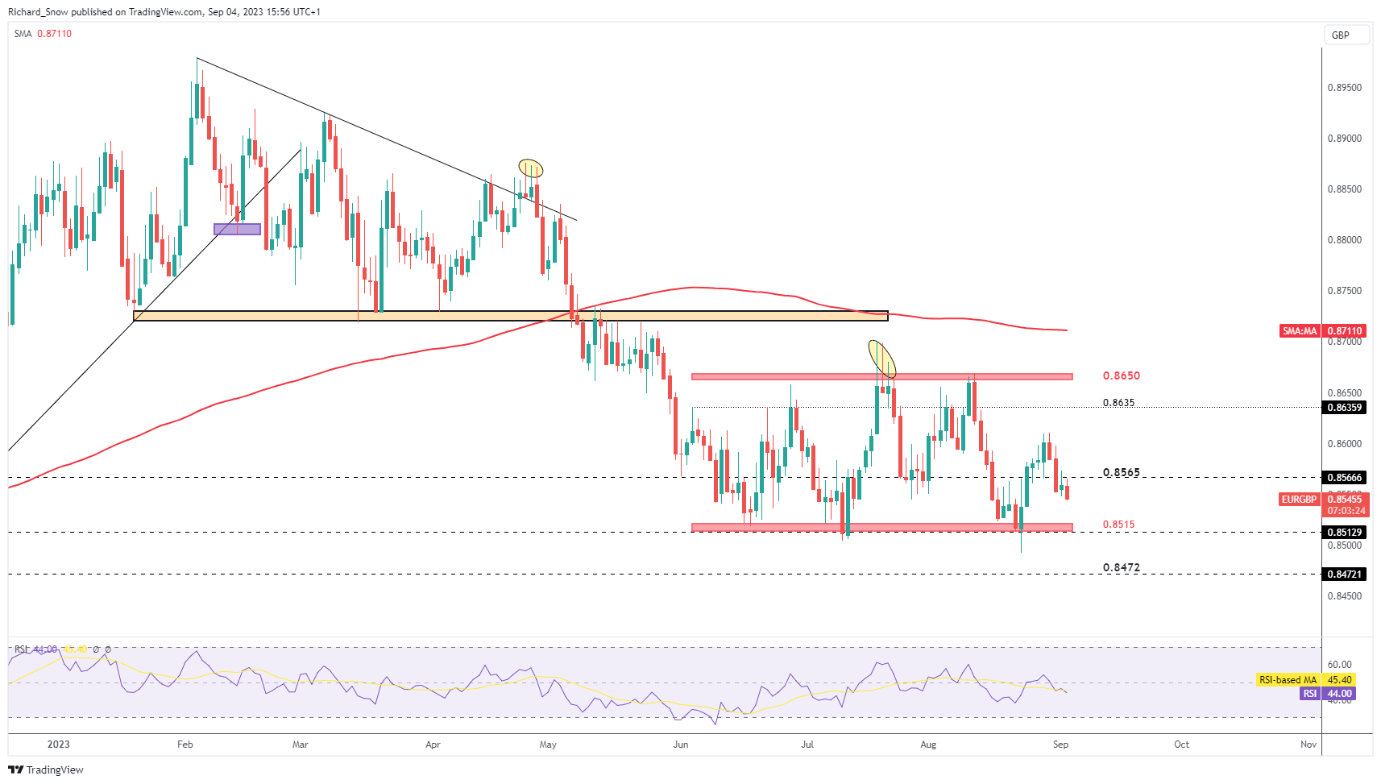
Task: Select the lower red support zone rectangle
Action: 881,527
